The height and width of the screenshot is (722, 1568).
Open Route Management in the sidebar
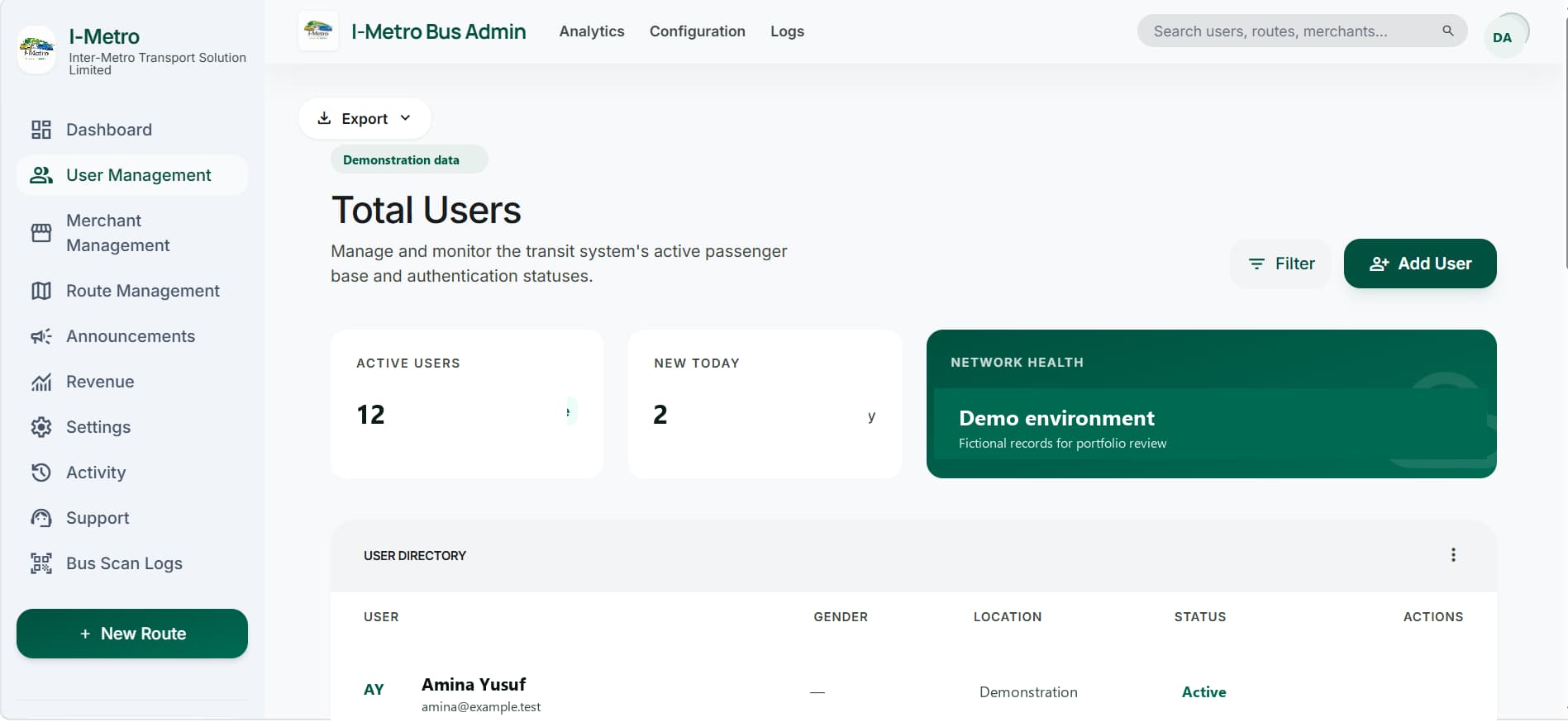pyautogui.click(x=132, y=291)
